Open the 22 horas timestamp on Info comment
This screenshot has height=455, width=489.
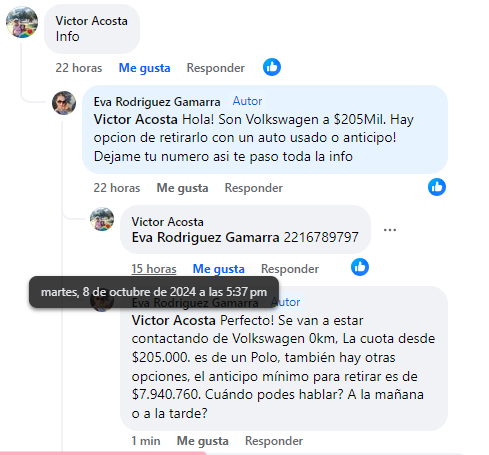(79, 68)
